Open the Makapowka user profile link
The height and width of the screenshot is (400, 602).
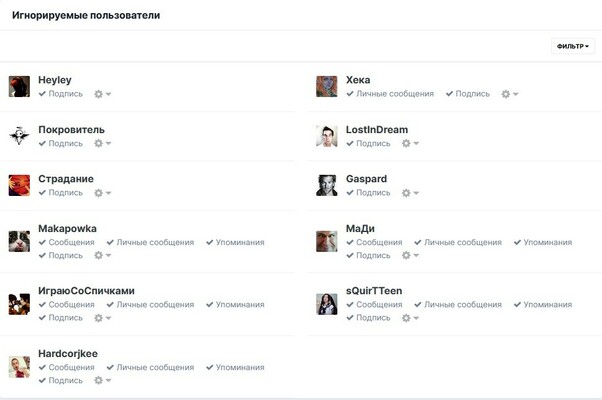tap(68, 229)
